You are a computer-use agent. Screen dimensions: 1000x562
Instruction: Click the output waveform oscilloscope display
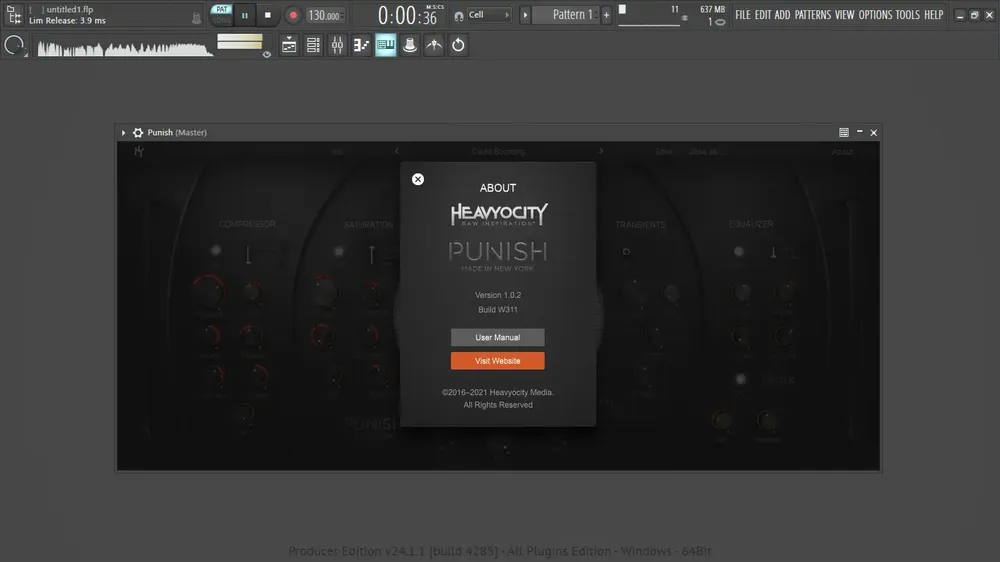click(124, 47)
